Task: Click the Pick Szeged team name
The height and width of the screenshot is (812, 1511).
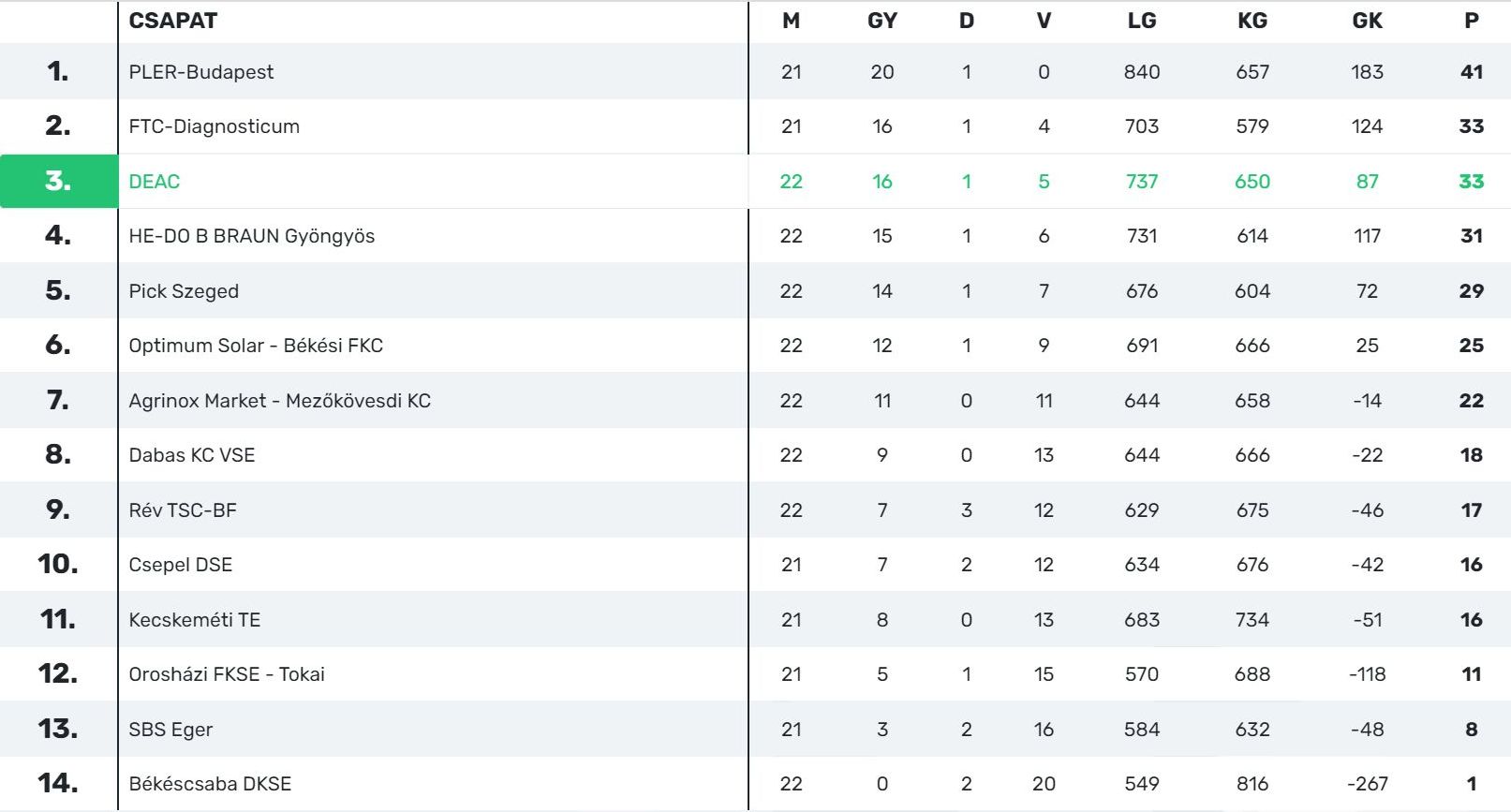Action: (x=184, y=291)
